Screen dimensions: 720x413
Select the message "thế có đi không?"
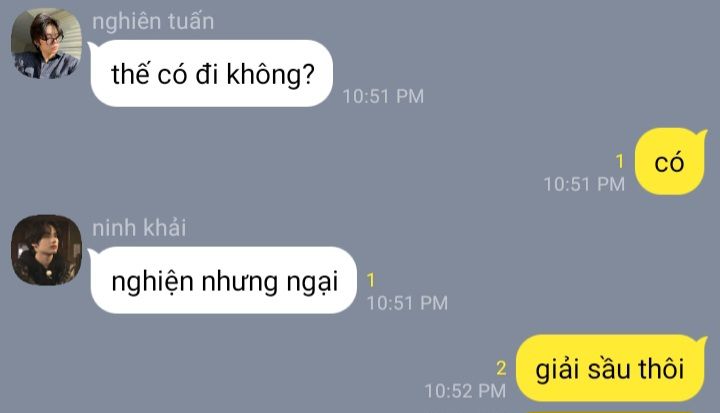(x=212, y=74)
